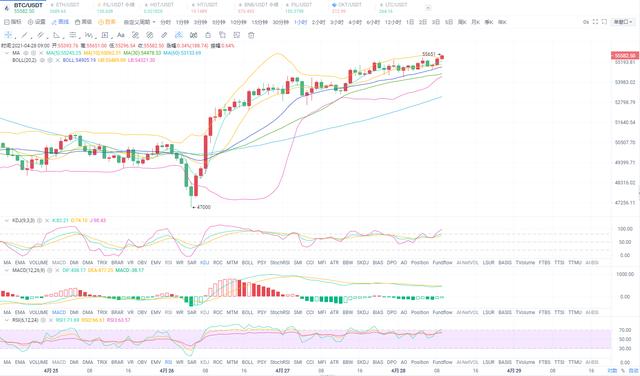640x376 pixels.
Task: Select SAR in KDJ indicator tab row
Action: [192, 263]
